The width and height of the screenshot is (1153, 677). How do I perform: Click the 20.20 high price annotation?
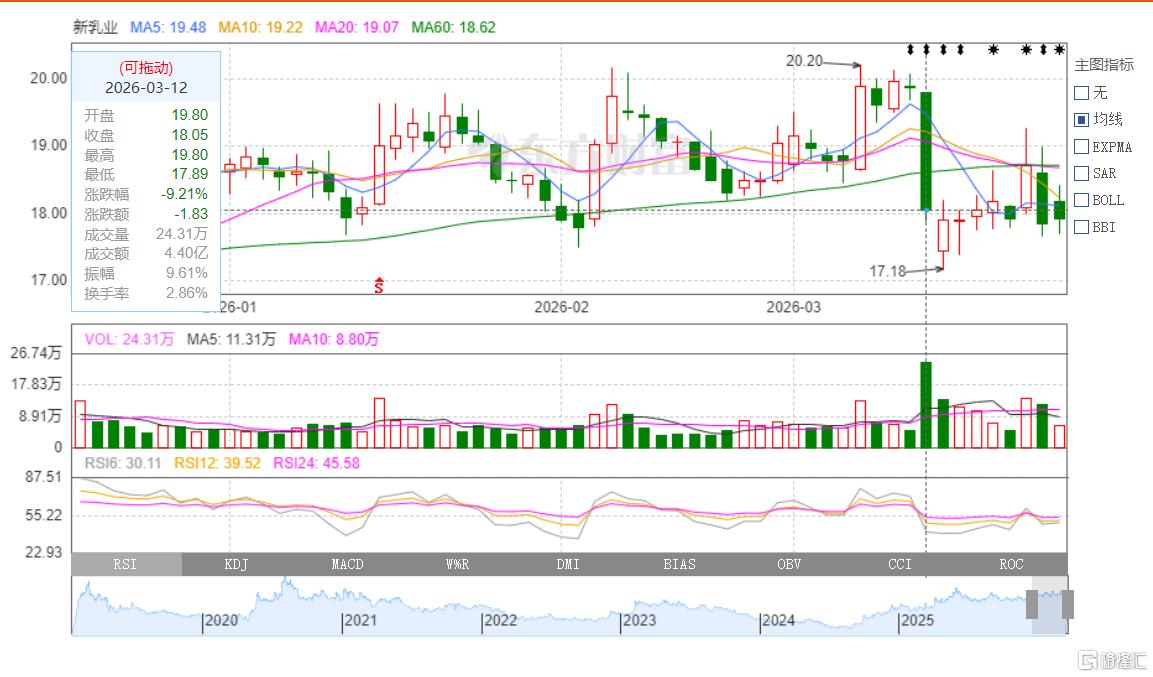804,61
